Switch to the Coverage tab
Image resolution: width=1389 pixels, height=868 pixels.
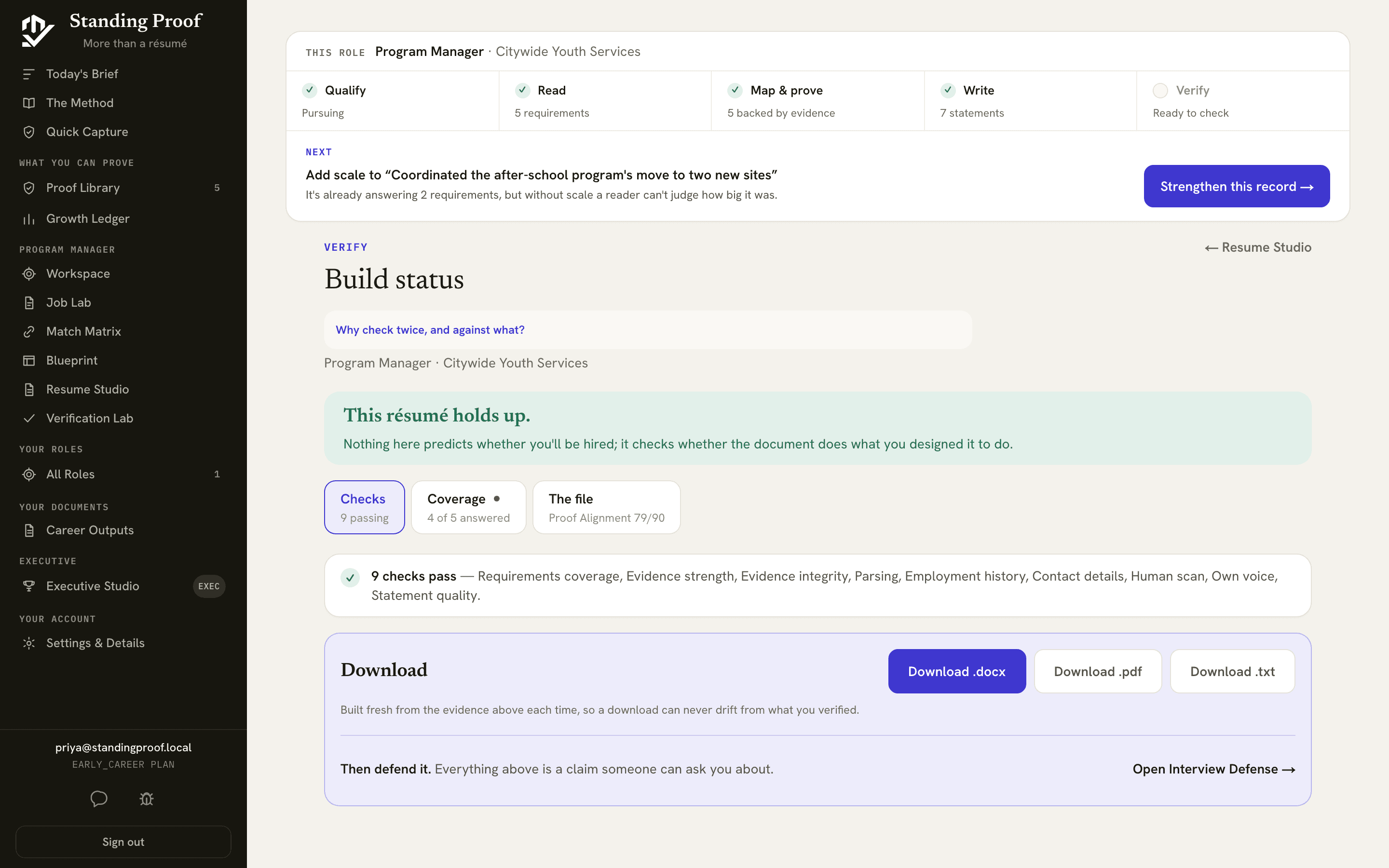pyautogui.click(x=468, y=507)
